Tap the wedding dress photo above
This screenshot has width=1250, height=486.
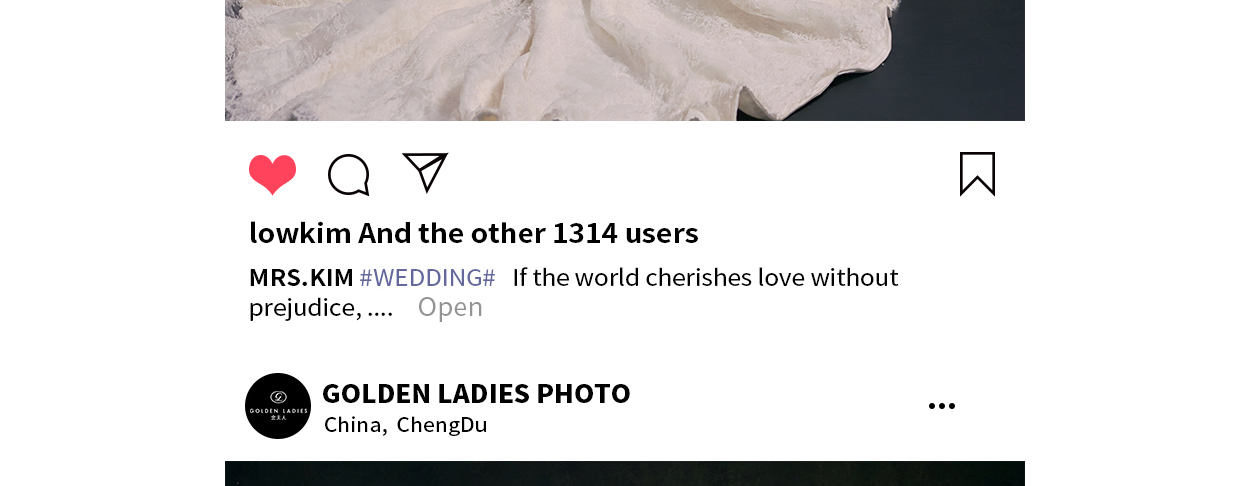click(x=625, y=60)
